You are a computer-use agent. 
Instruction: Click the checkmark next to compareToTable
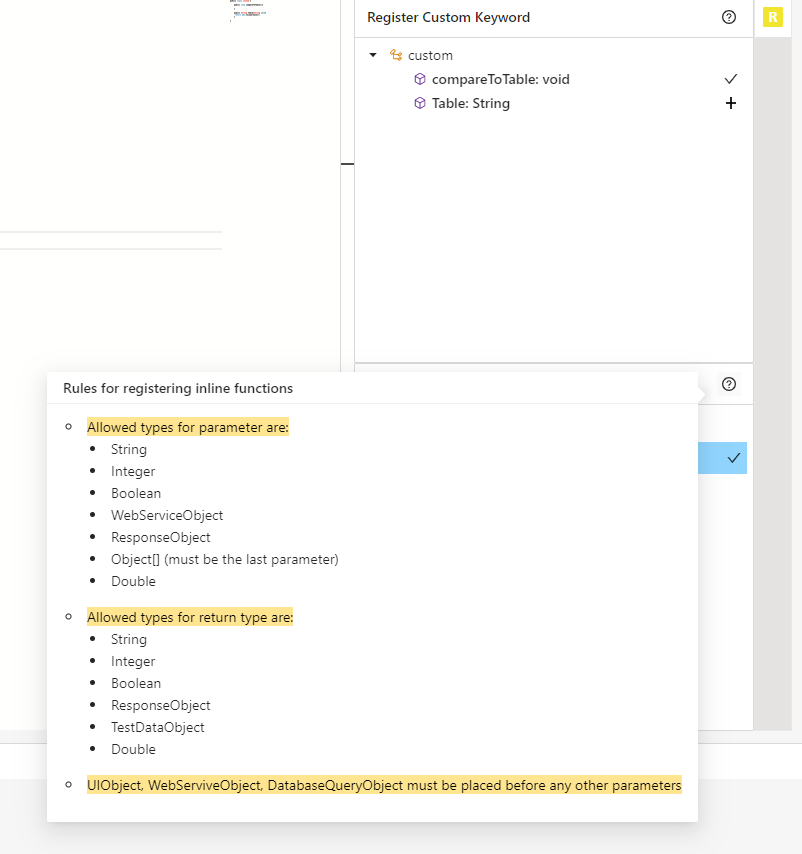(x=731, y=79)
